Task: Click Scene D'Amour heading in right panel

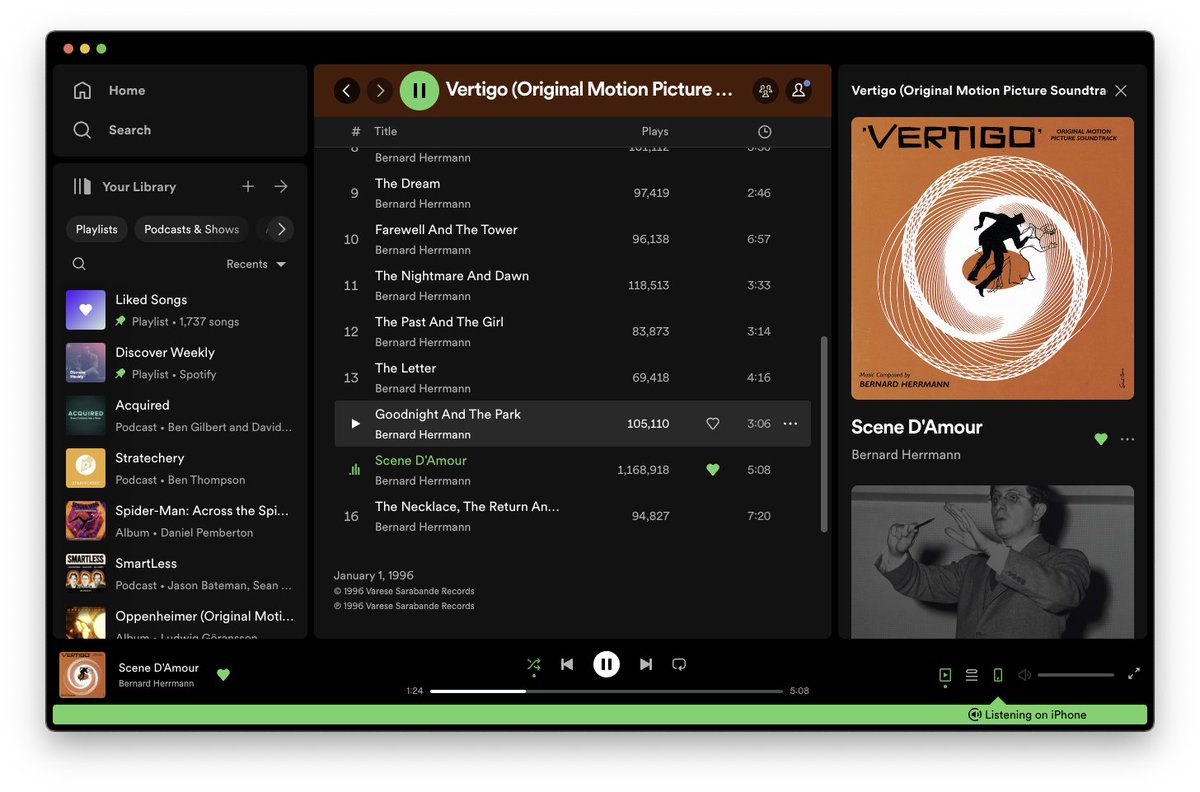Action: tap(917, 427)
